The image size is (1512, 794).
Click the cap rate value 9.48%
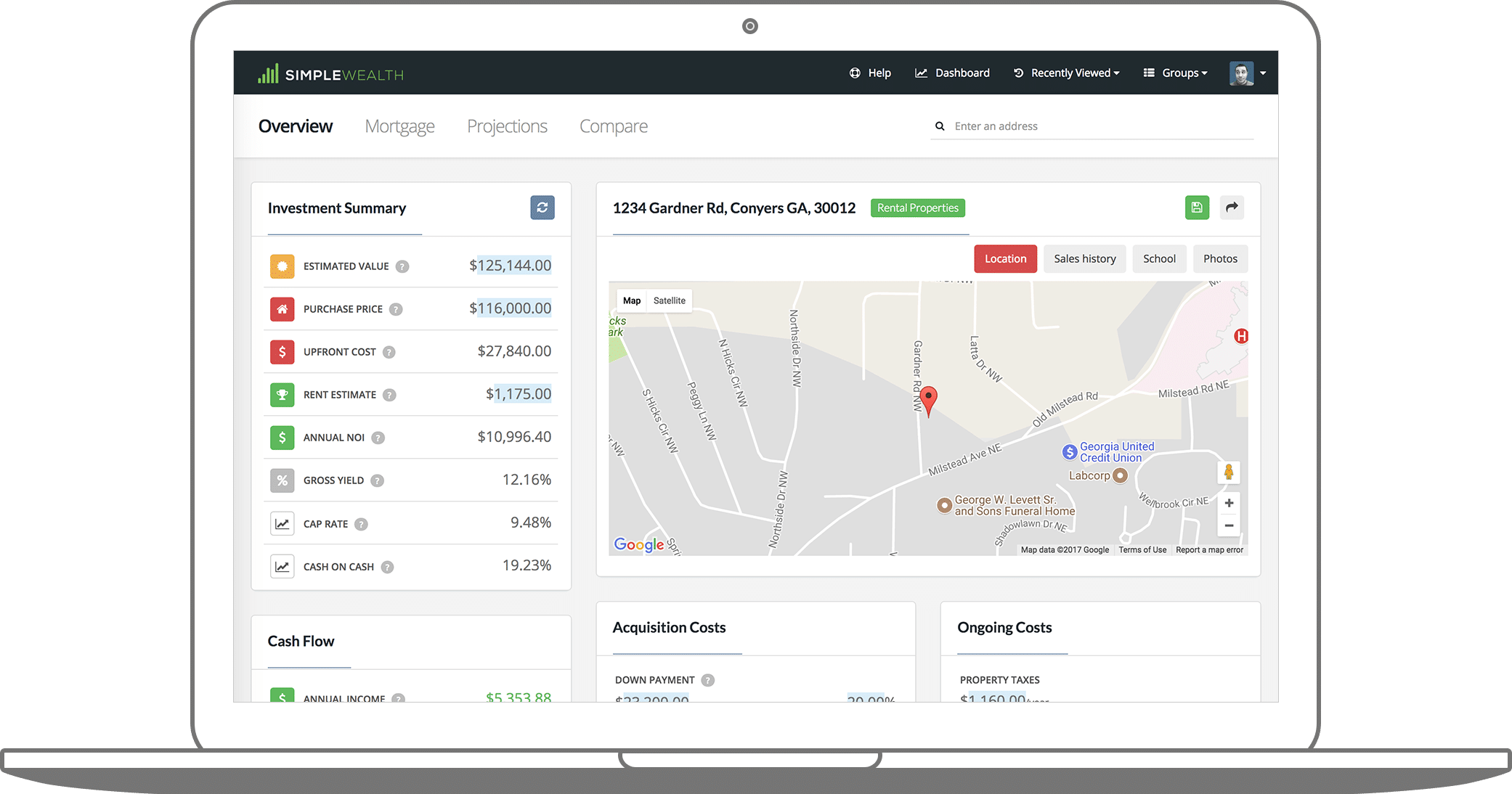pos(531,523)
